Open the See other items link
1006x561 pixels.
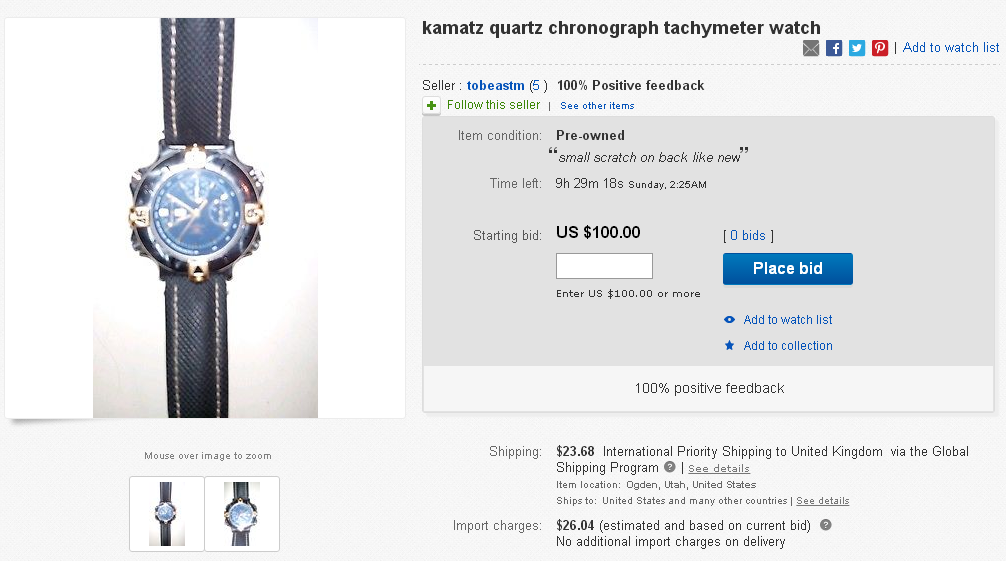597,106
